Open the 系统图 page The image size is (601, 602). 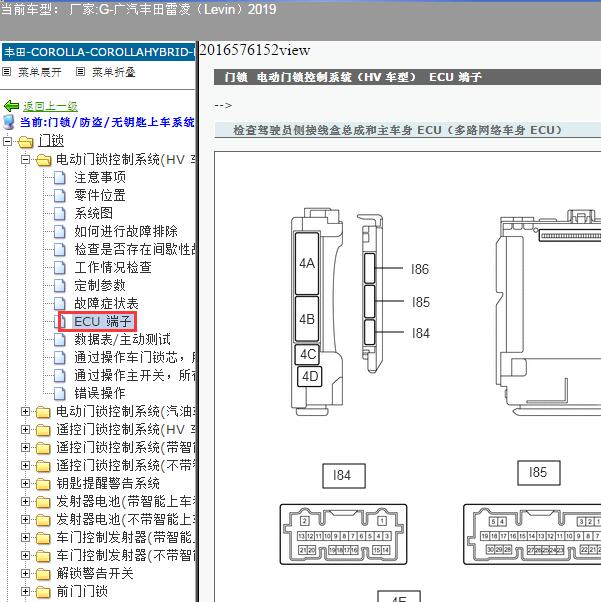tap(93, 213)
